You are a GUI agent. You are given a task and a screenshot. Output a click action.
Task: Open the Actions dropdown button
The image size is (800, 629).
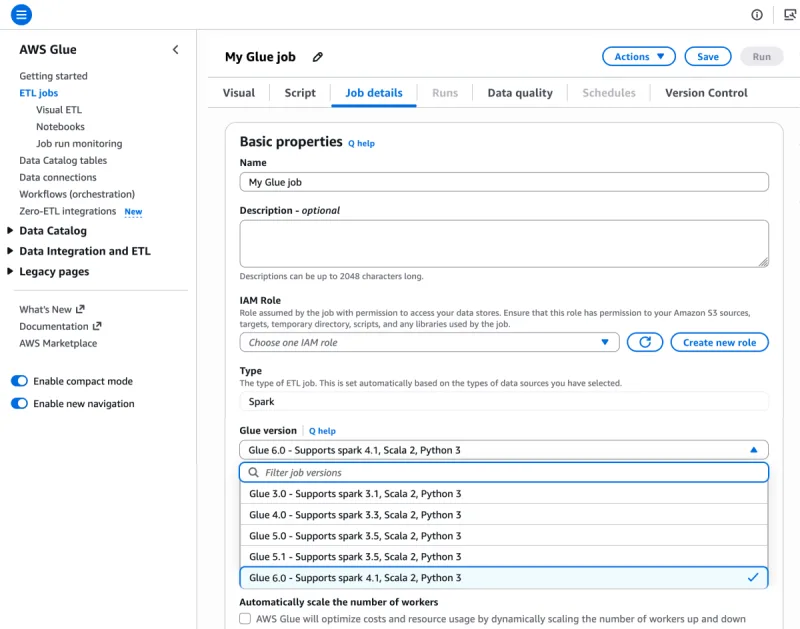[x=639, y=57]
